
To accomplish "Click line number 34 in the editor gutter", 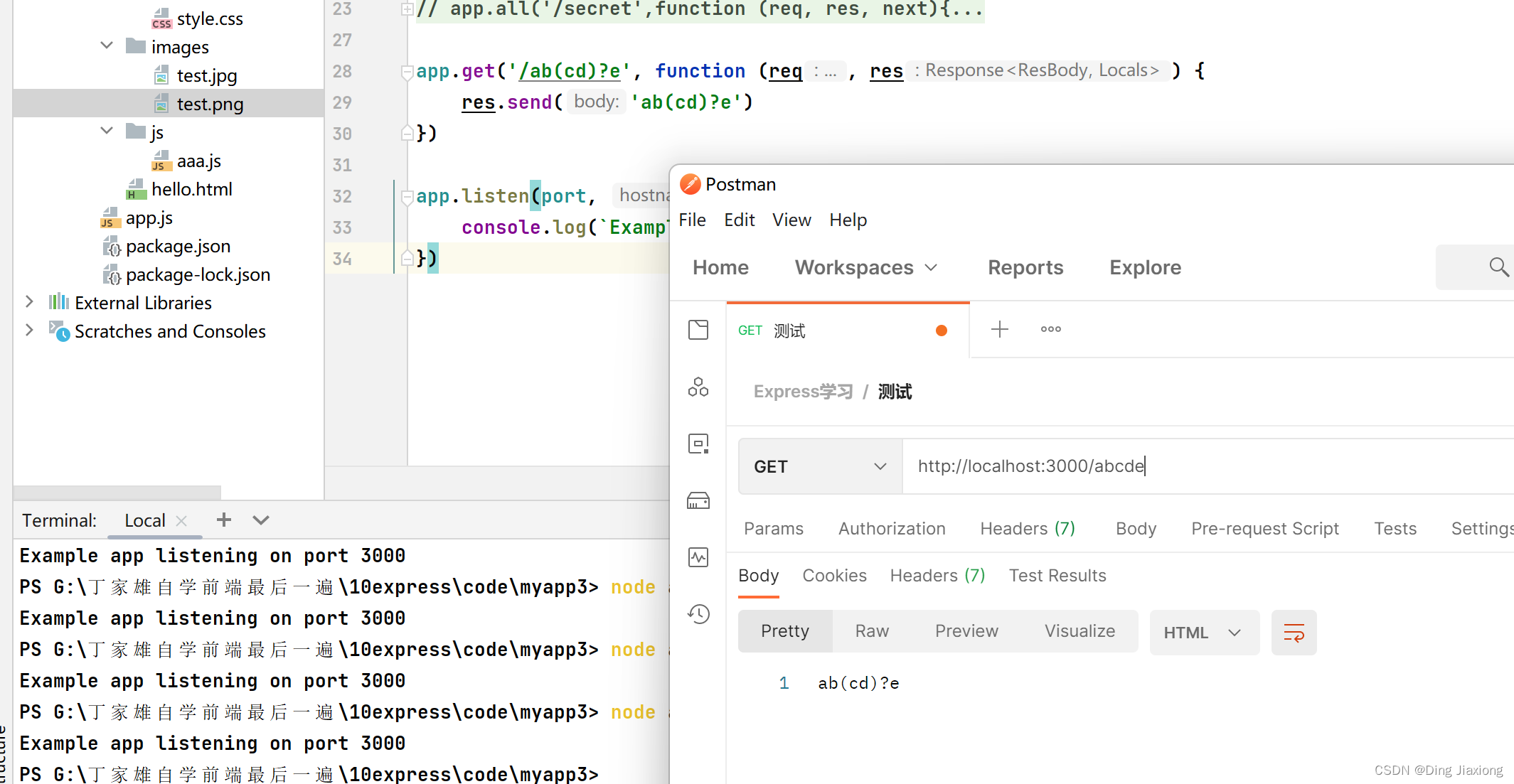I will [x=342, y=259].
